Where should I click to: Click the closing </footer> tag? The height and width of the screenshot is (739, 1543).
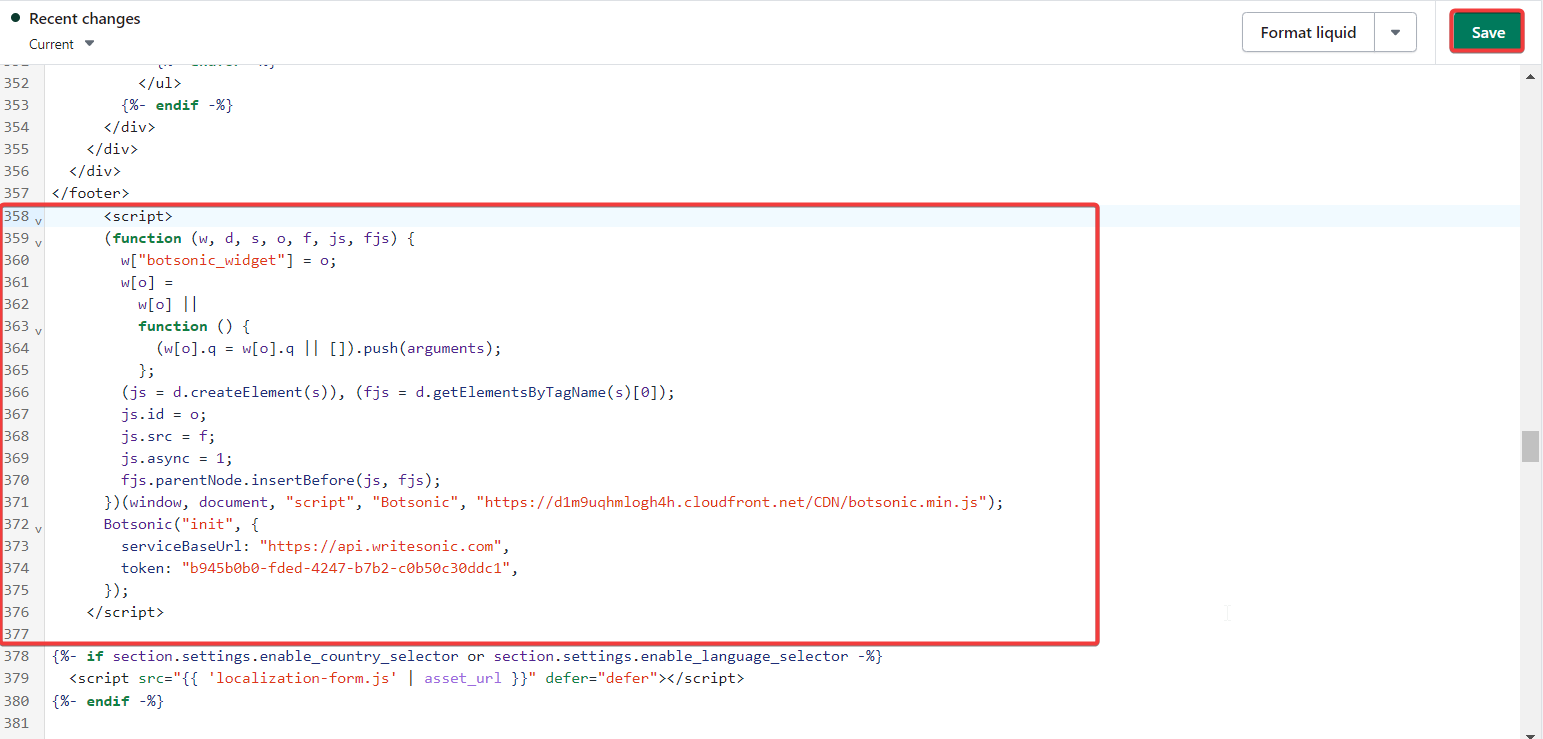coord(91,193)
